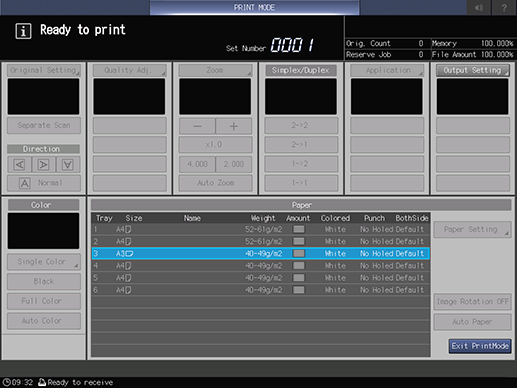The width and height of the screenshot is (517, 388).
Task: Select 2->1 duplex mode
Action: (x=301, y=145)
